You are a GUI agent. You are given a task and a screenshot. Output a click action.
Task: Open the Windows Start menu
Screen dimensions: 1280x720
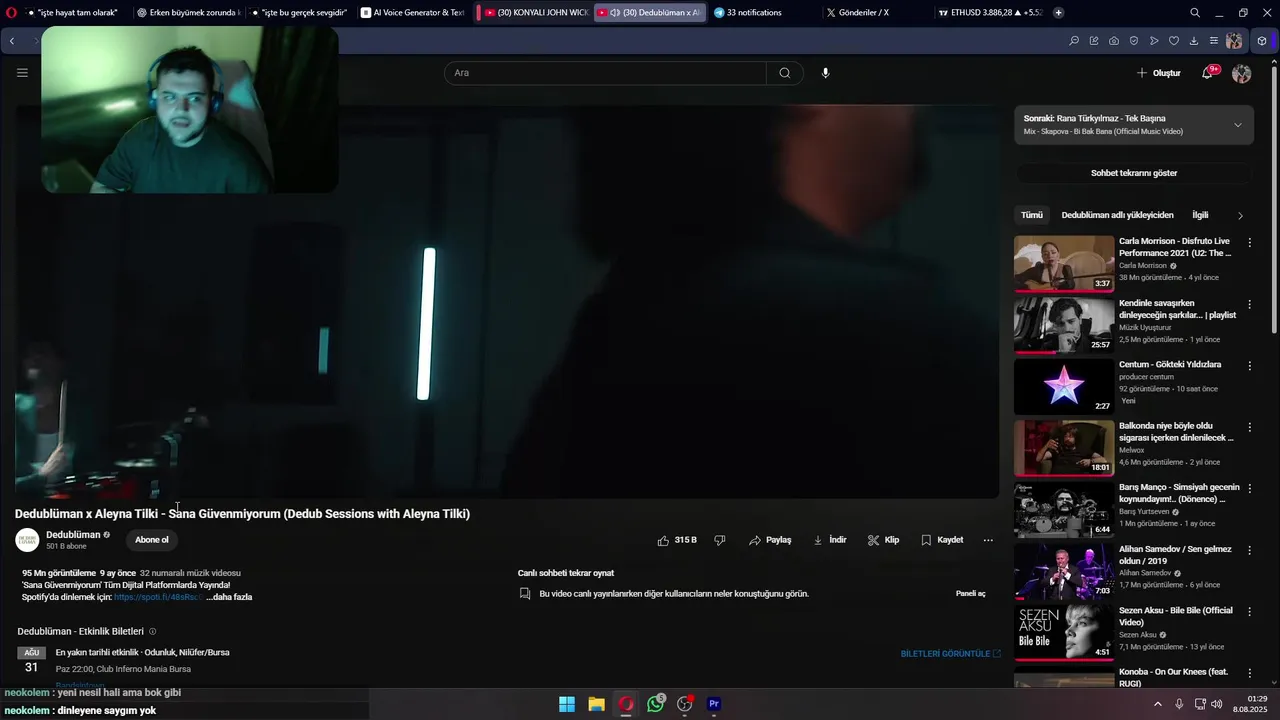click(x=567, y=704)
